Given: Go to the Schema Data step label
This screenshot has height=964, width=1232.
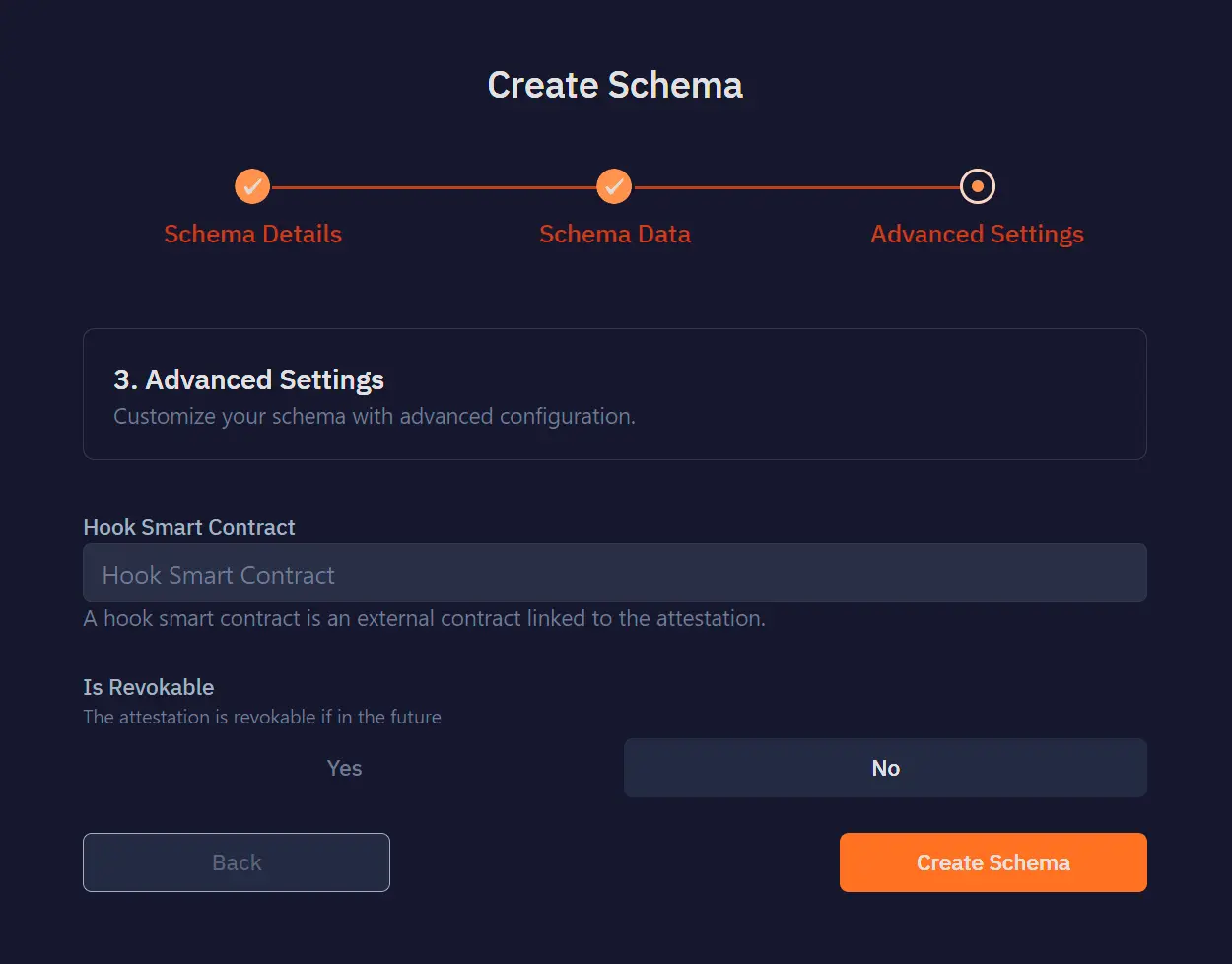Looking at the screenshot, I should tap(615, 235).
